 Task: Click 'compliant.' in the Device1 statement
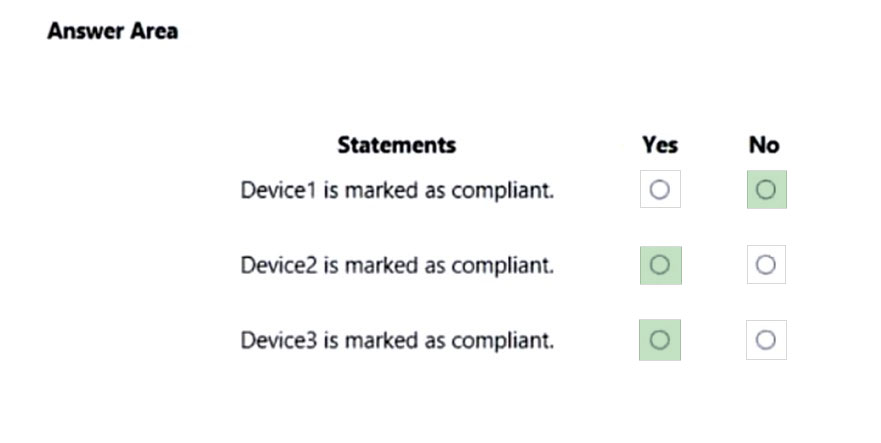coord(503,191)
